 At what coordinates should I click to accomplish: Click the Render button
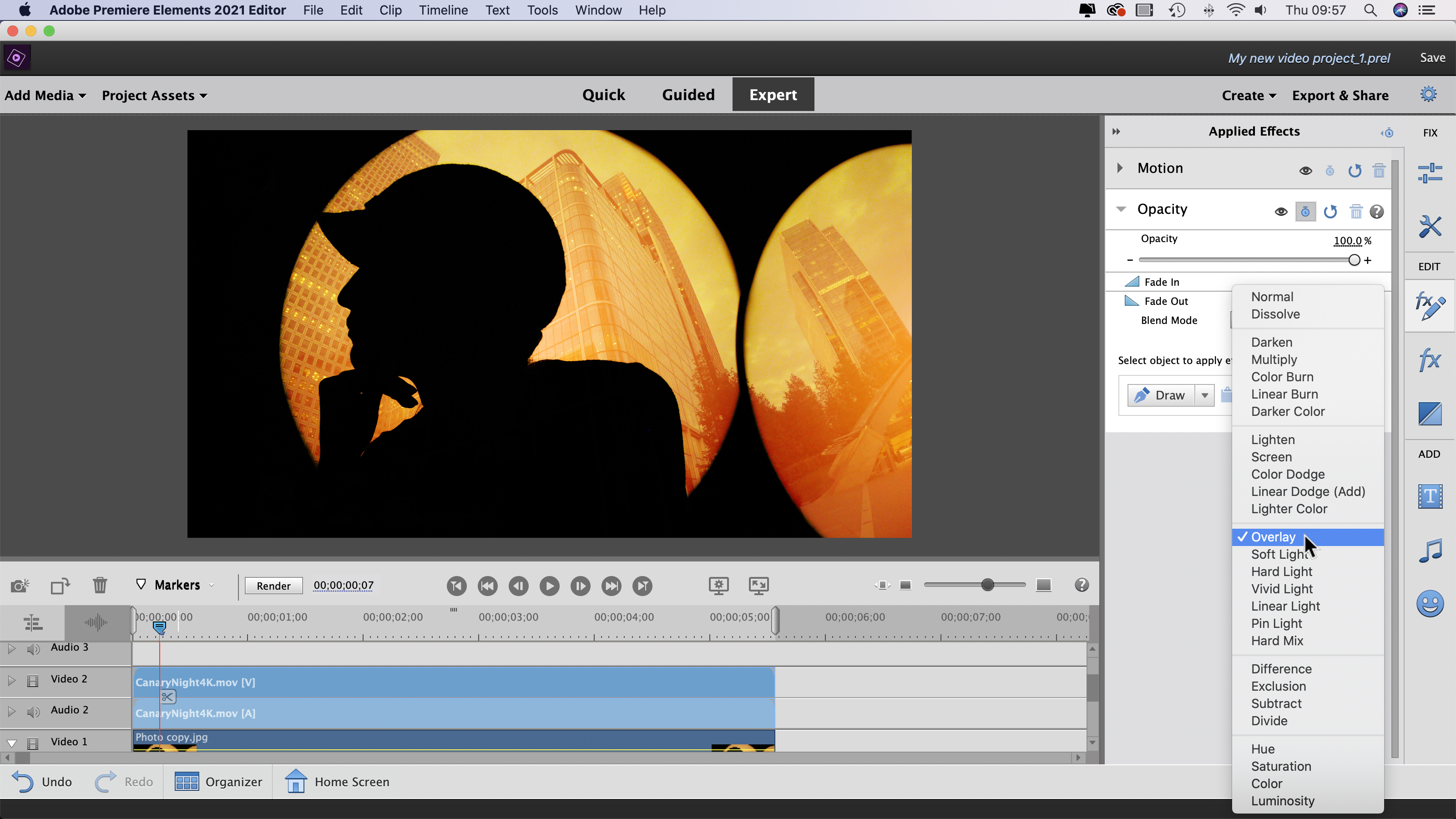(273, 586)
